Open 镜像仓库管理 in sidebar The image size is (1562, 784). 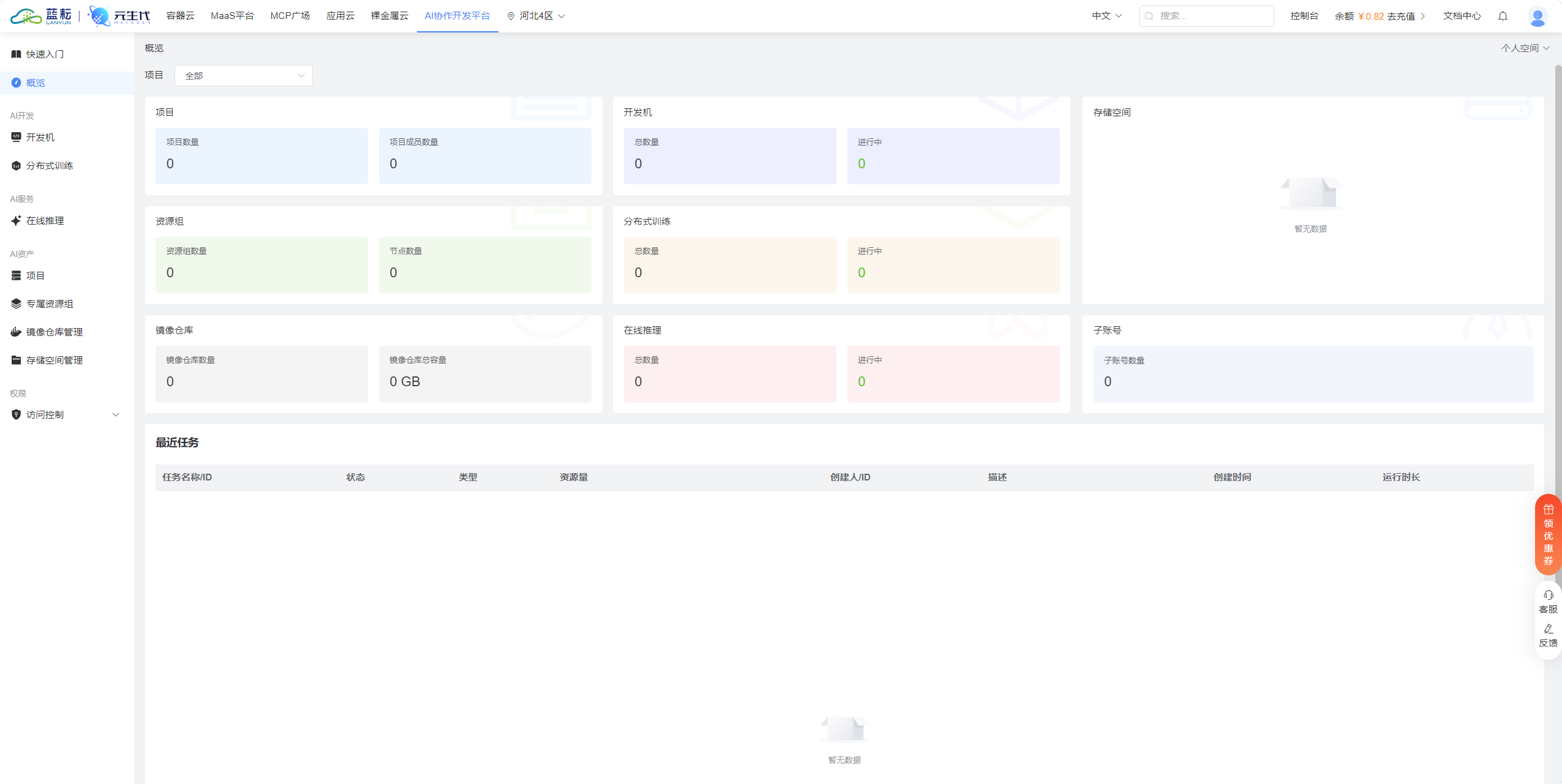pos(54,332)
